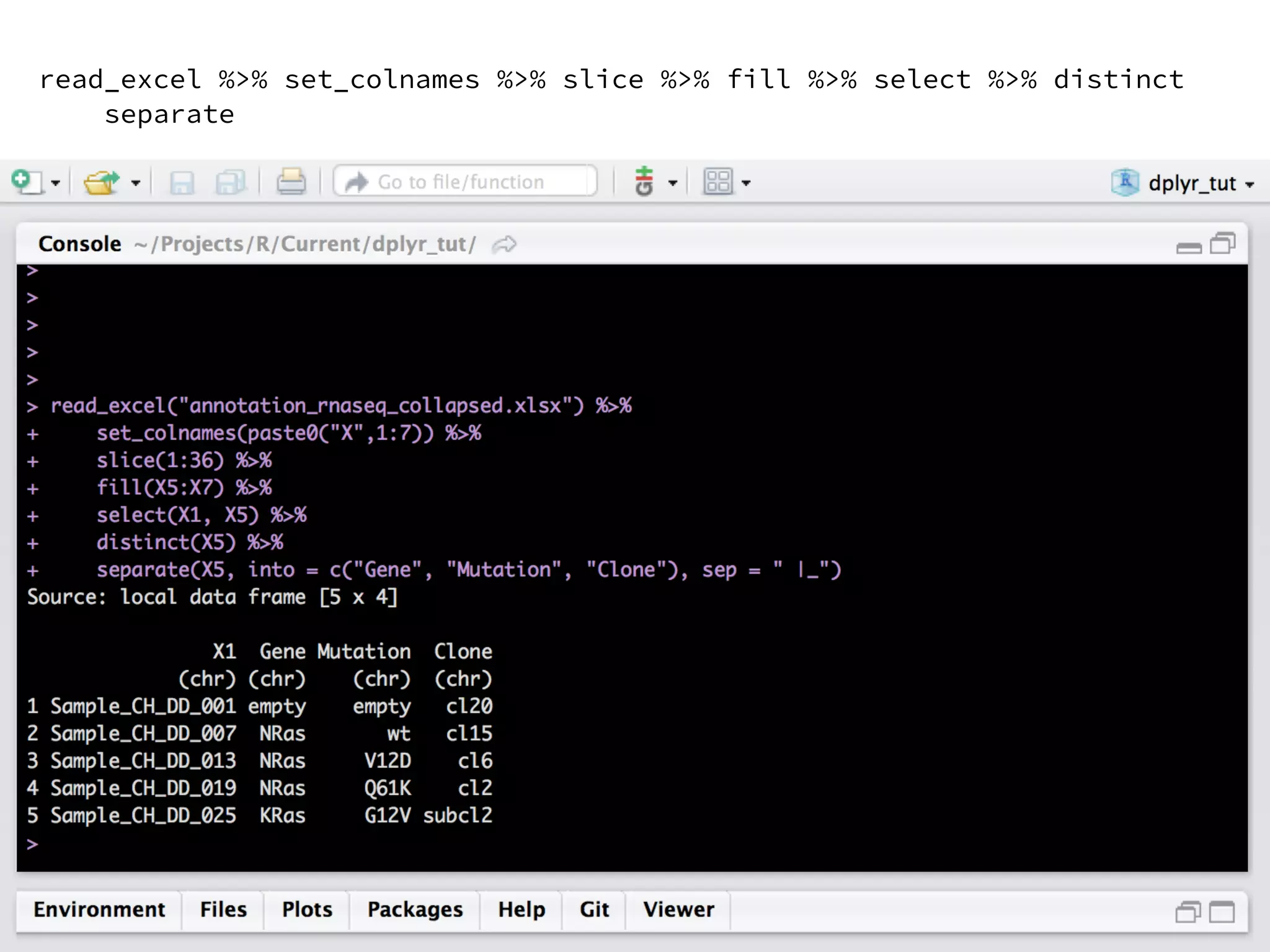The width and height of the screenshot is (1270, 952).
Task: Maximize the lower Environment pane
Action: coord(1222,912)
